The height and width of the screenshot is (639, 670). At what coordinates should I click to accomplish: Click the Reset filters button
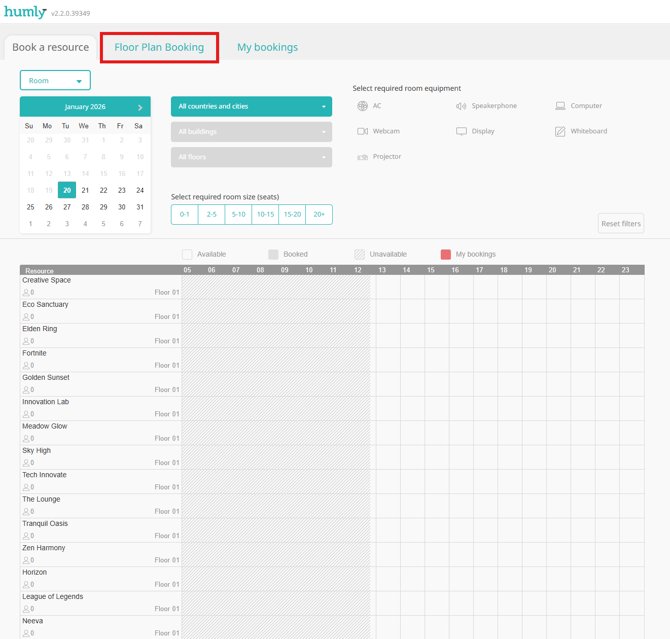point(620,224)
